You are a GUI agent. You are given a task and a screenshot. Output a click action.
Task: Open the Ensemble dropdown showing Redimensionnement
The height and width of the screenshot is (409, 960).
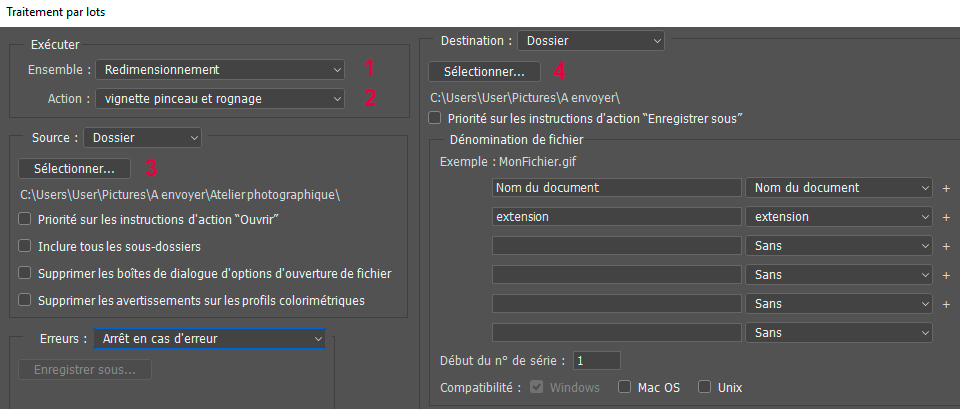[x=219, y=69]
